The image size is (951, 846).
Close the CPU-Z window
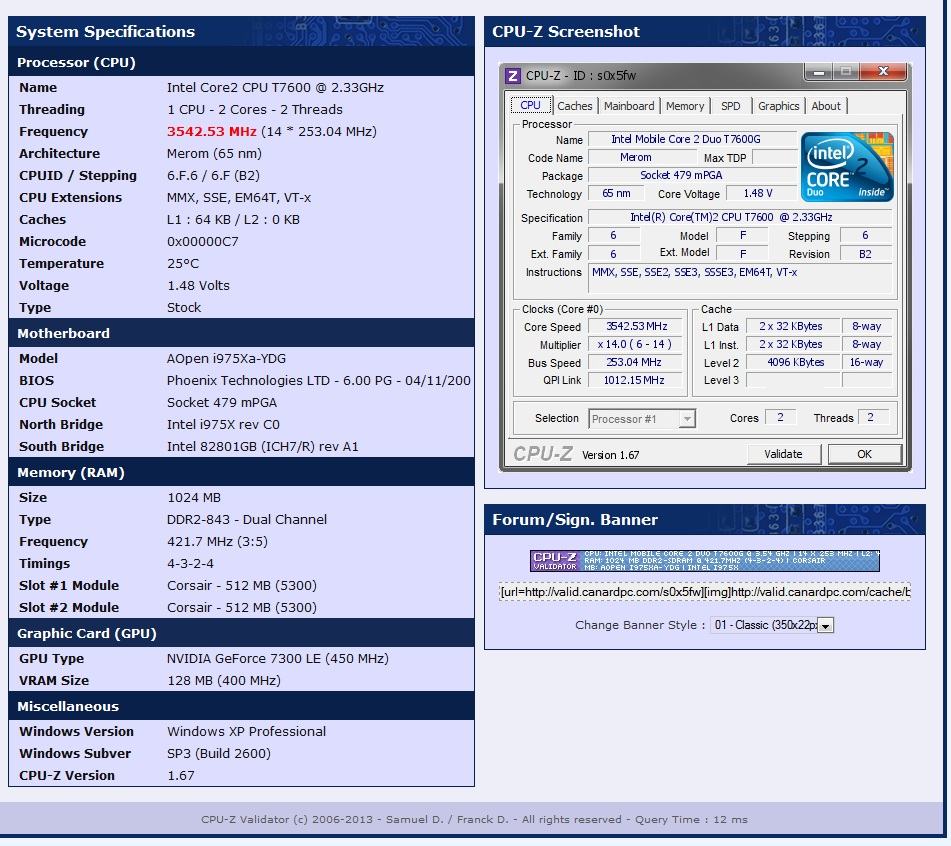pos(884,72)
